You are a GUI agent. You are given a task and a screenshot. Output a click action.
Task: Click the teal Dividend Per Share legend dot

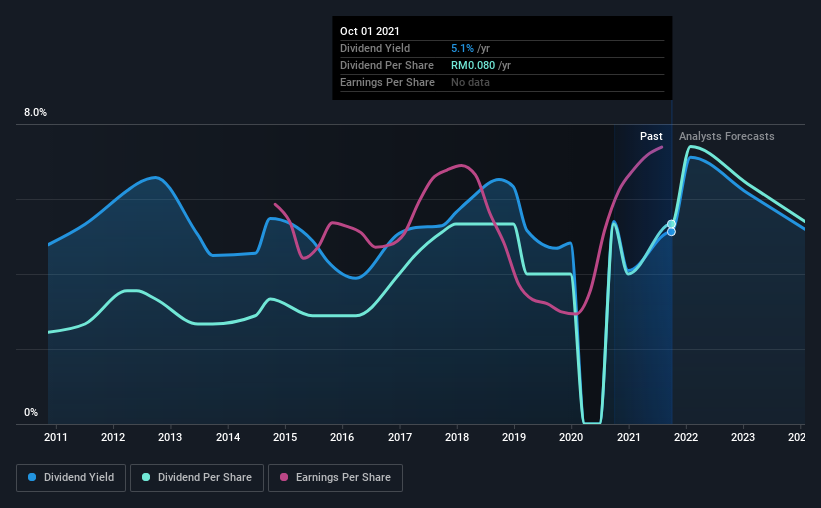tap(146, 477)
